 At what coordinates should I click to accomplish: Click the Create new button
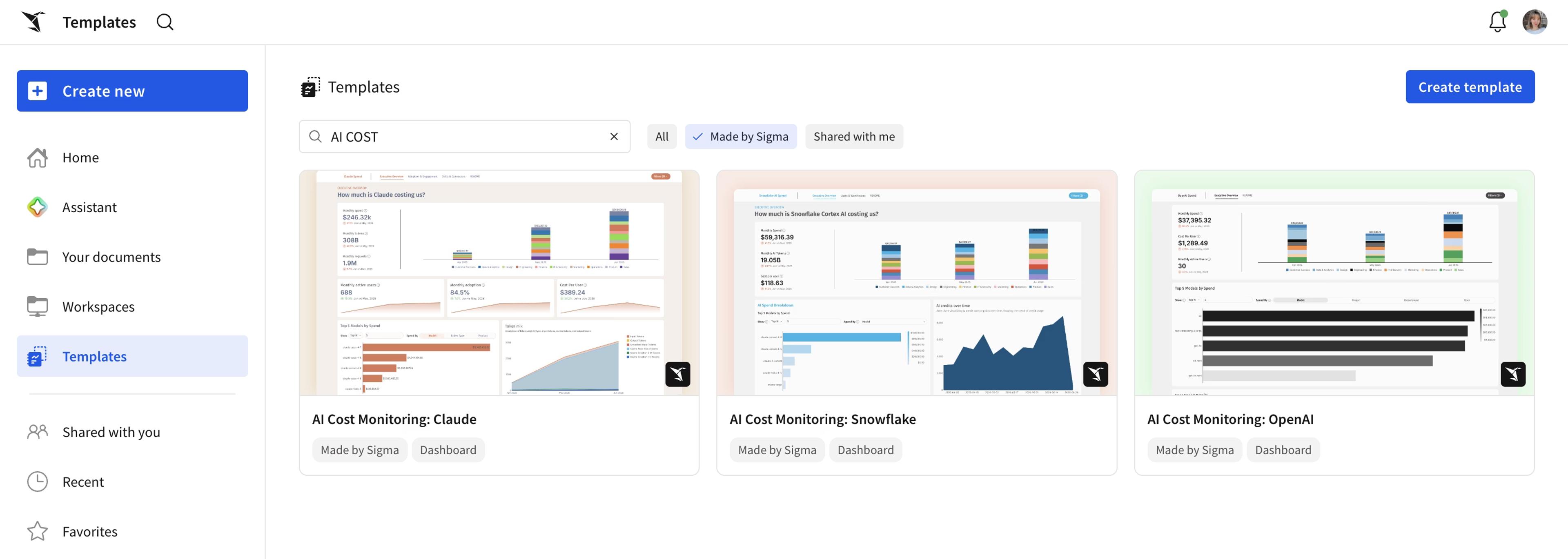(132, 91)
